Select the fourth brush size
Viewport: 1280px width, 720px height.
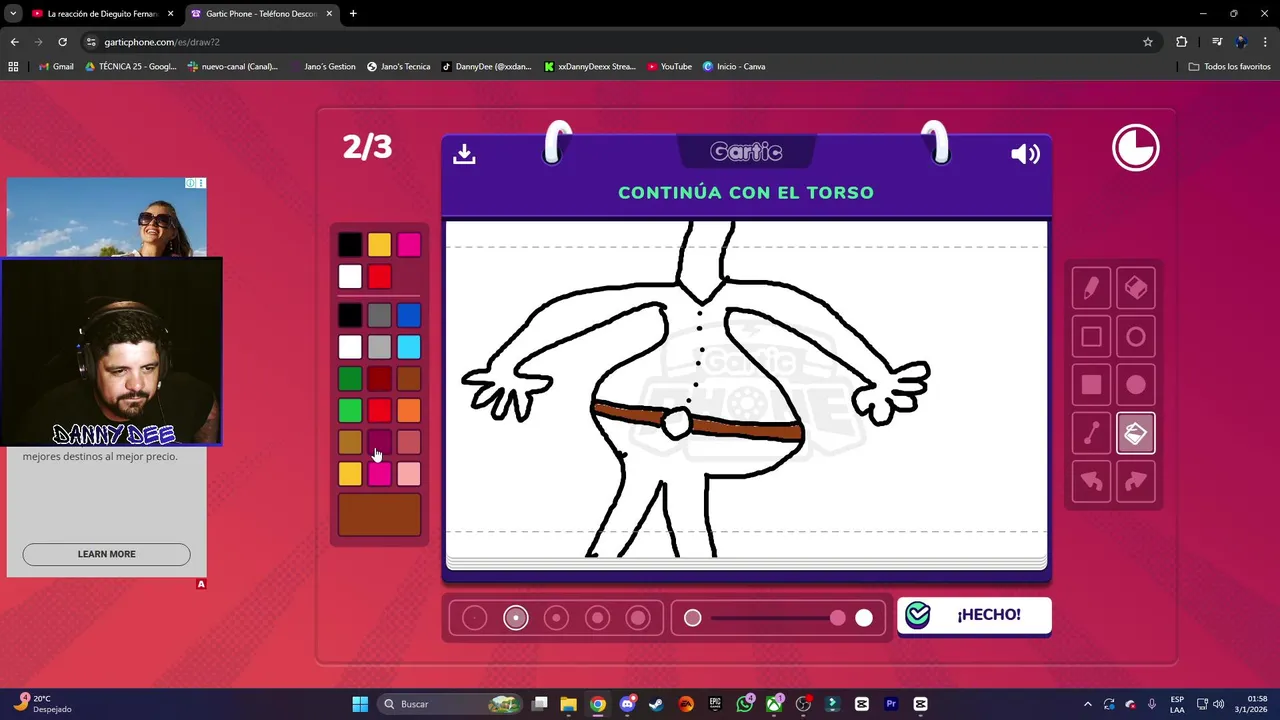pos(597,618)
